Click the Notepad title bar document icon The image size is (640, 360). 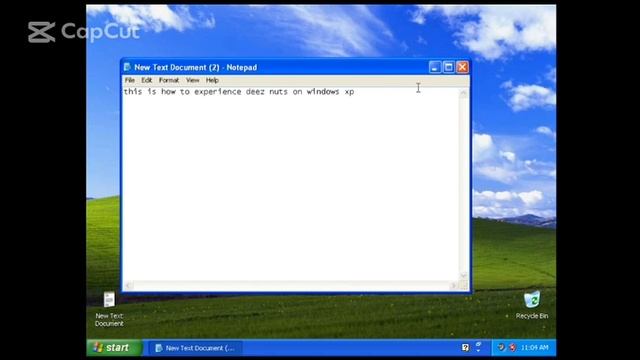pos(127,67)
